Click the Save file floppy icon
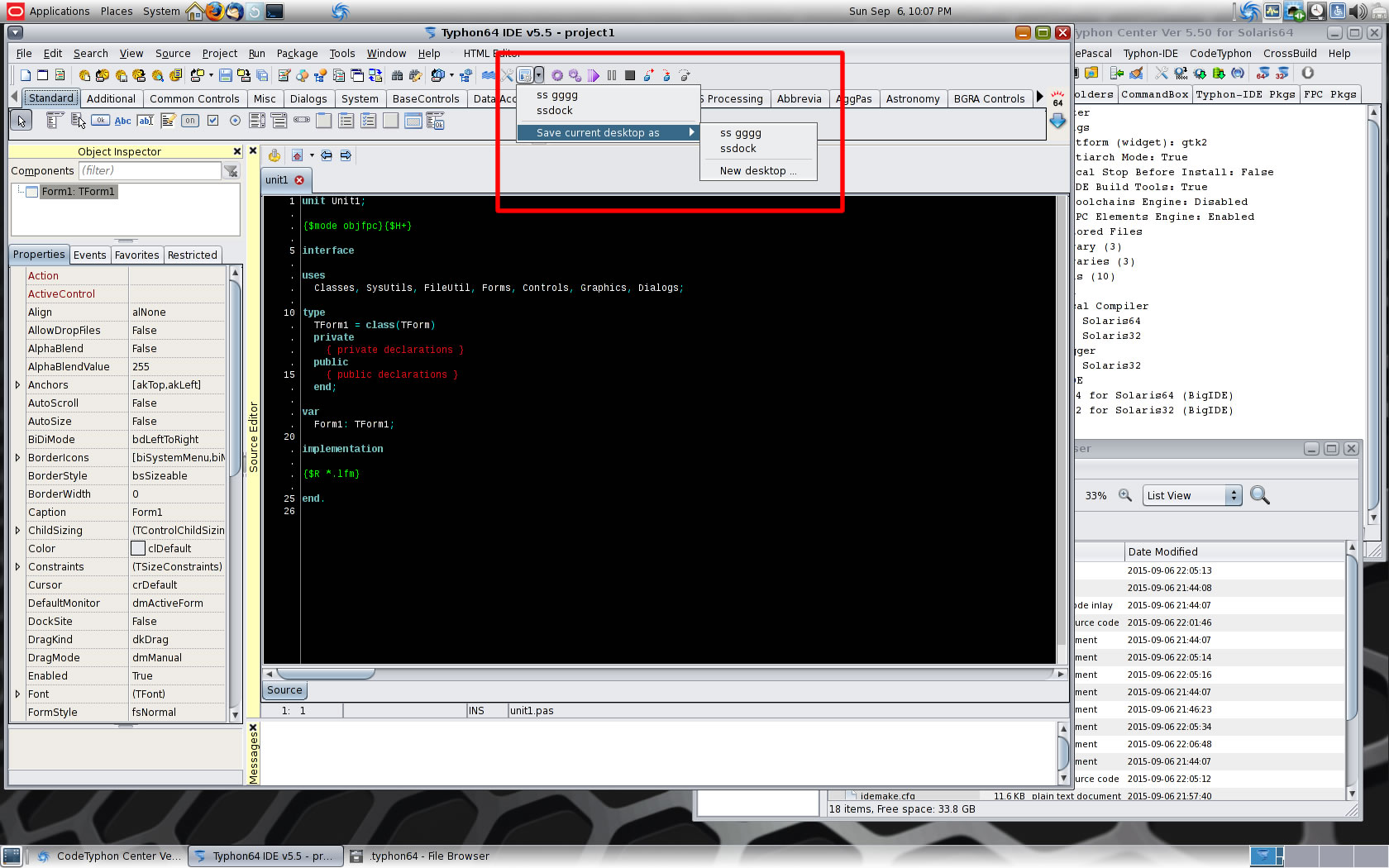Viewport: 1389px width, 868px height. point(225,75)
